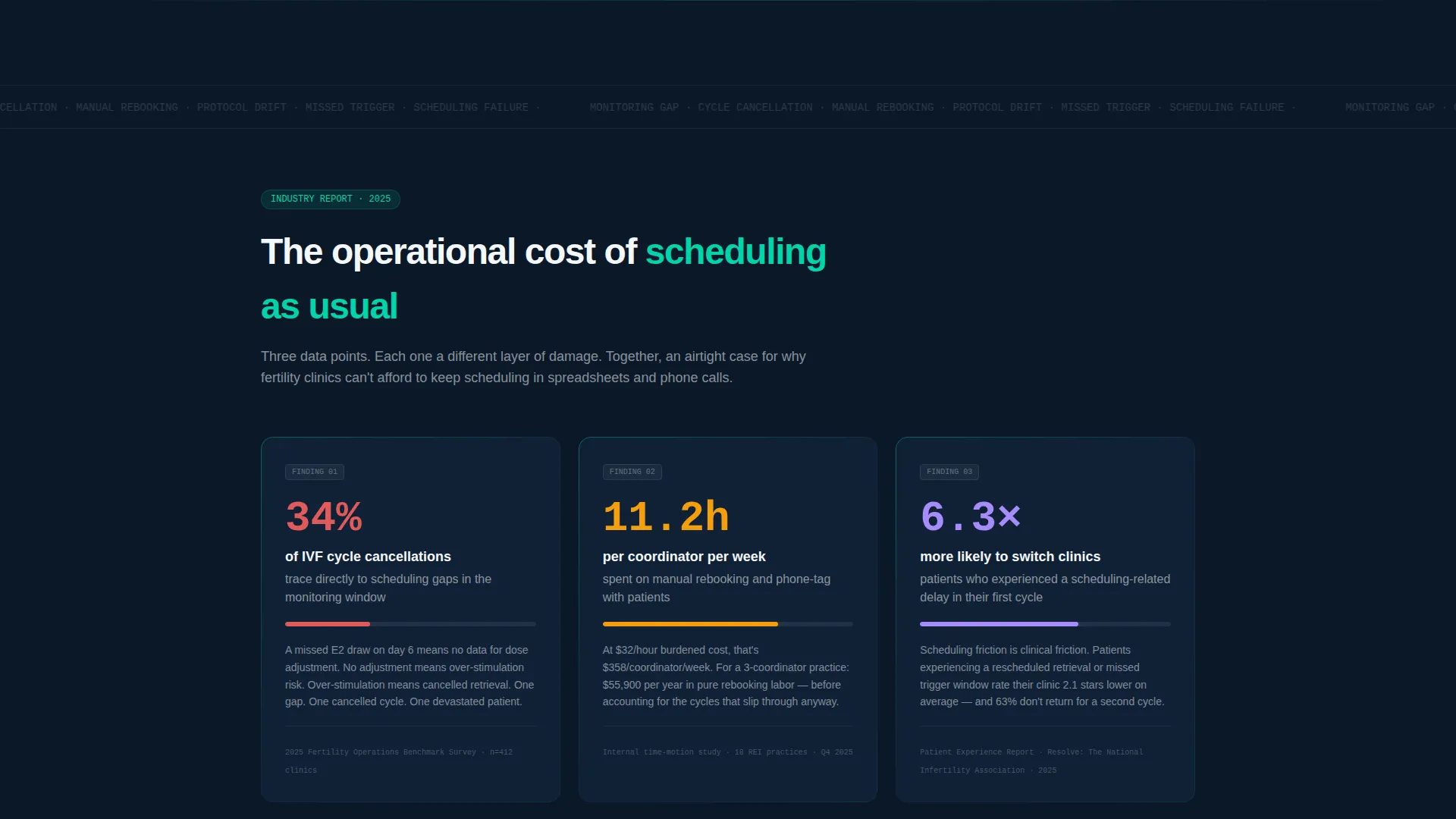The image size is (1456, 819).
Task: Click 'of IVF cycle cancellations' label
Action: click(x=368, y=557)
